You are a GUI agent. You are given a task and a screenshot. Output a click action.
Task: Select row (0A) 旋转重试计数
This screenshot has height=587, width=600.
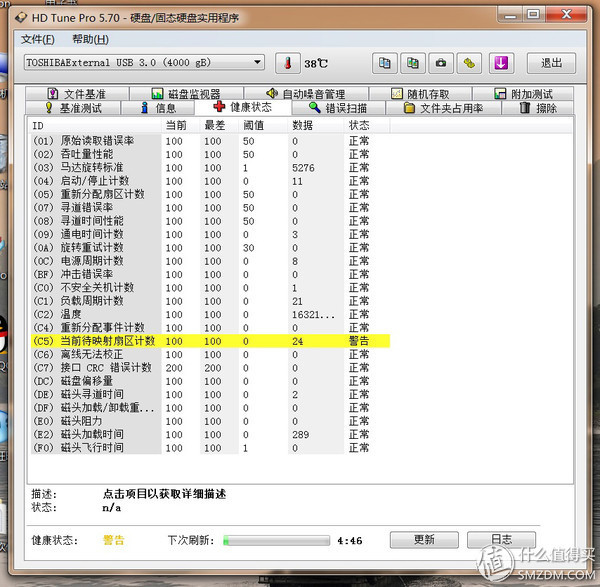coord(210,248)
